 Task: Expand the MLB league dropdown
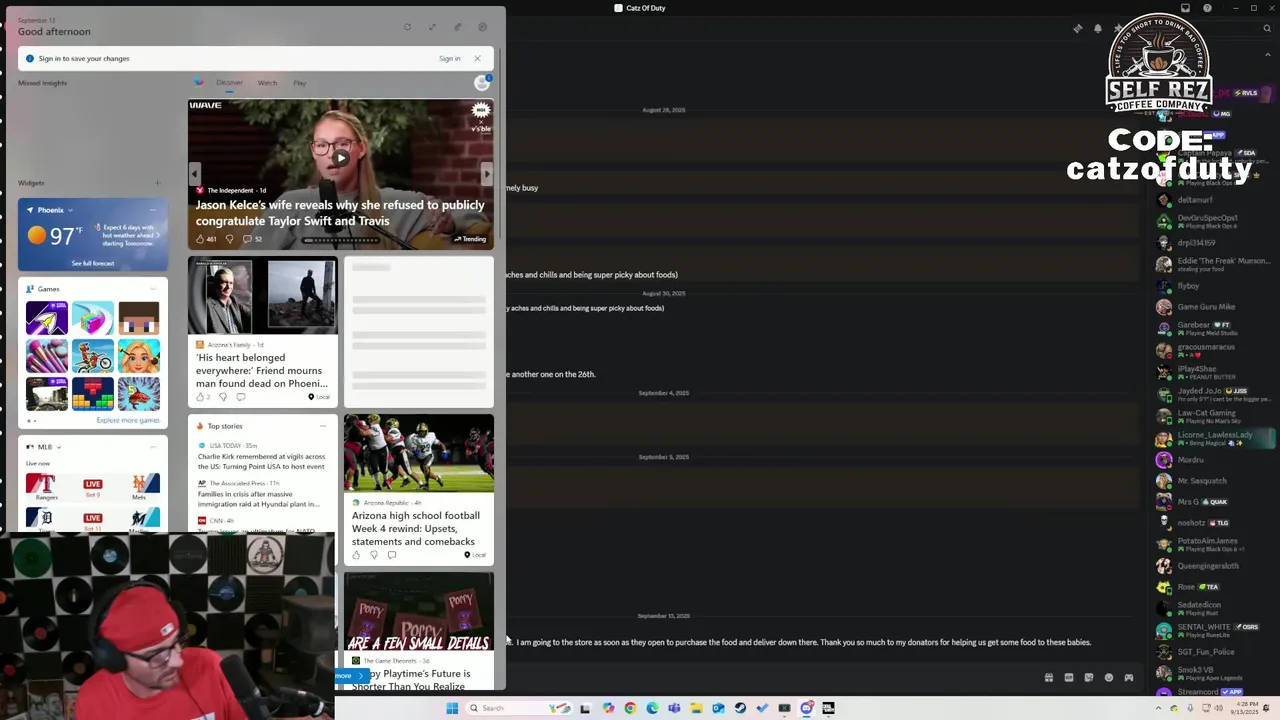pos(59,447)
